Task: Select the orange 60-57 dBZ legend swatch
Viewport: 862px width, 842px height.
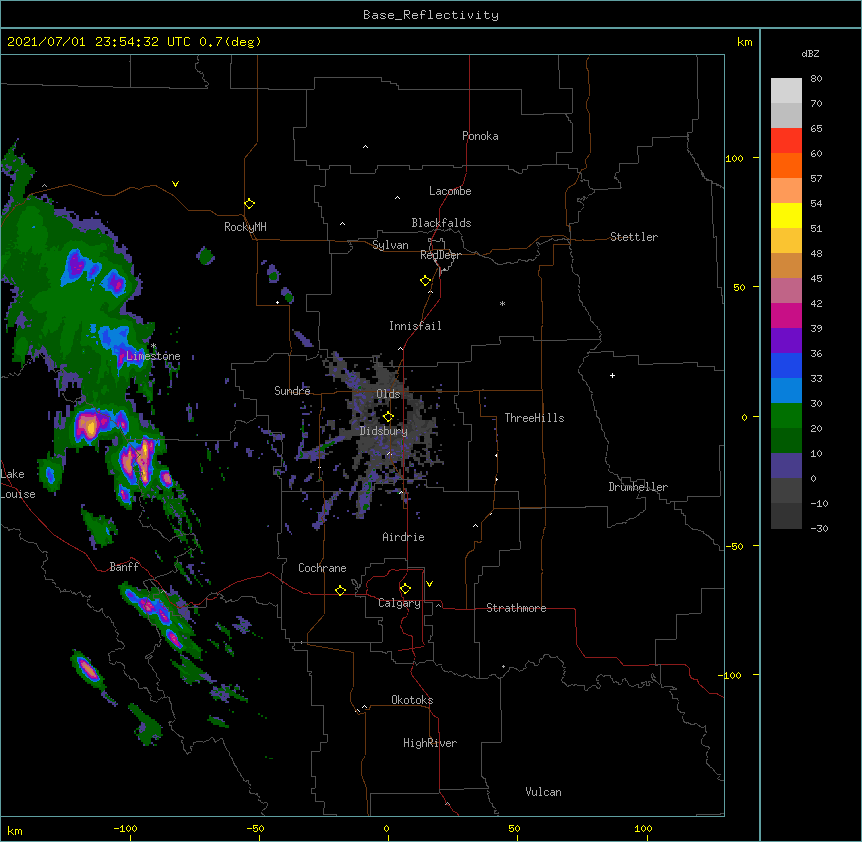Action: (x=786, y=165)
